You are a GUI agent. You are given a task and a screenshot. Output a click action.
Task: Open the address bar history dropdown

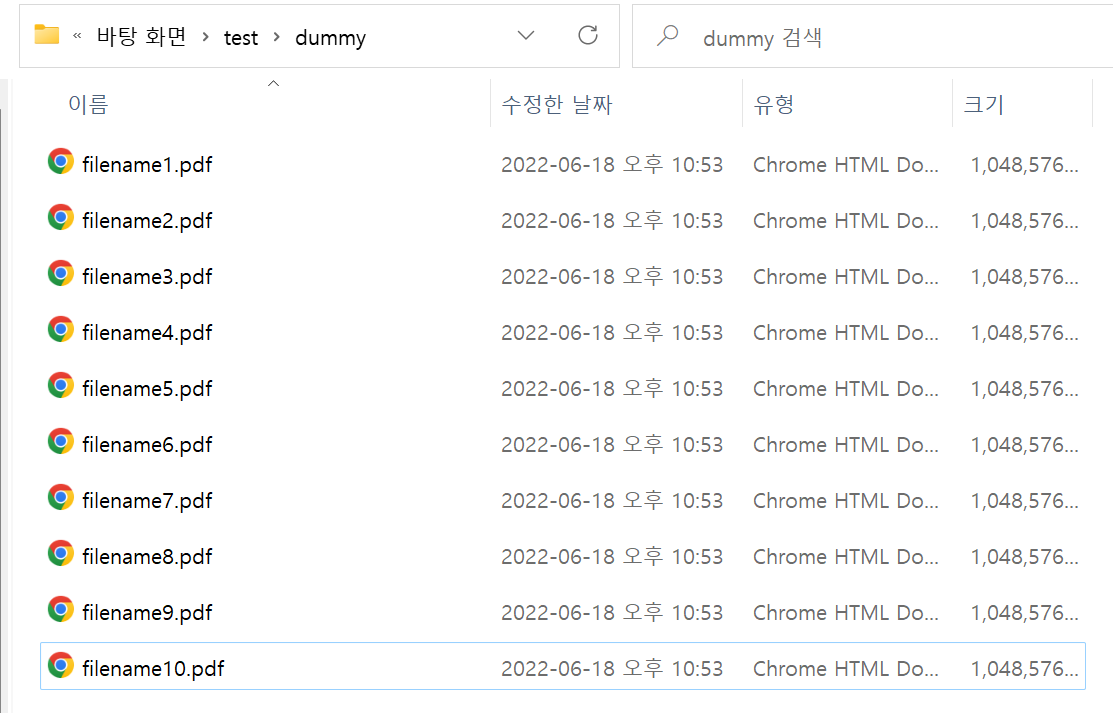point(526,36)
